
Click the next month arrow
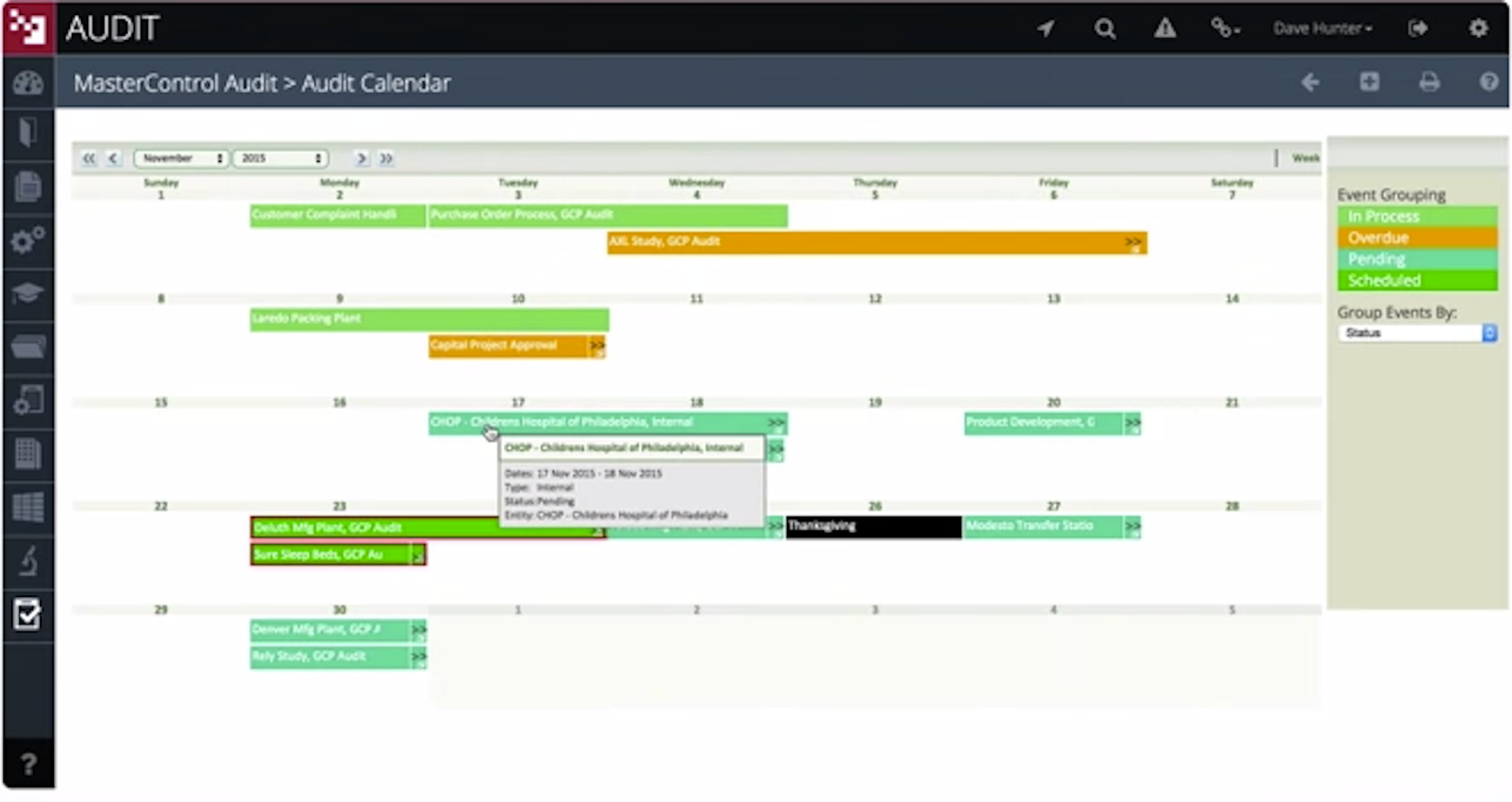click(x=362, y=158)
